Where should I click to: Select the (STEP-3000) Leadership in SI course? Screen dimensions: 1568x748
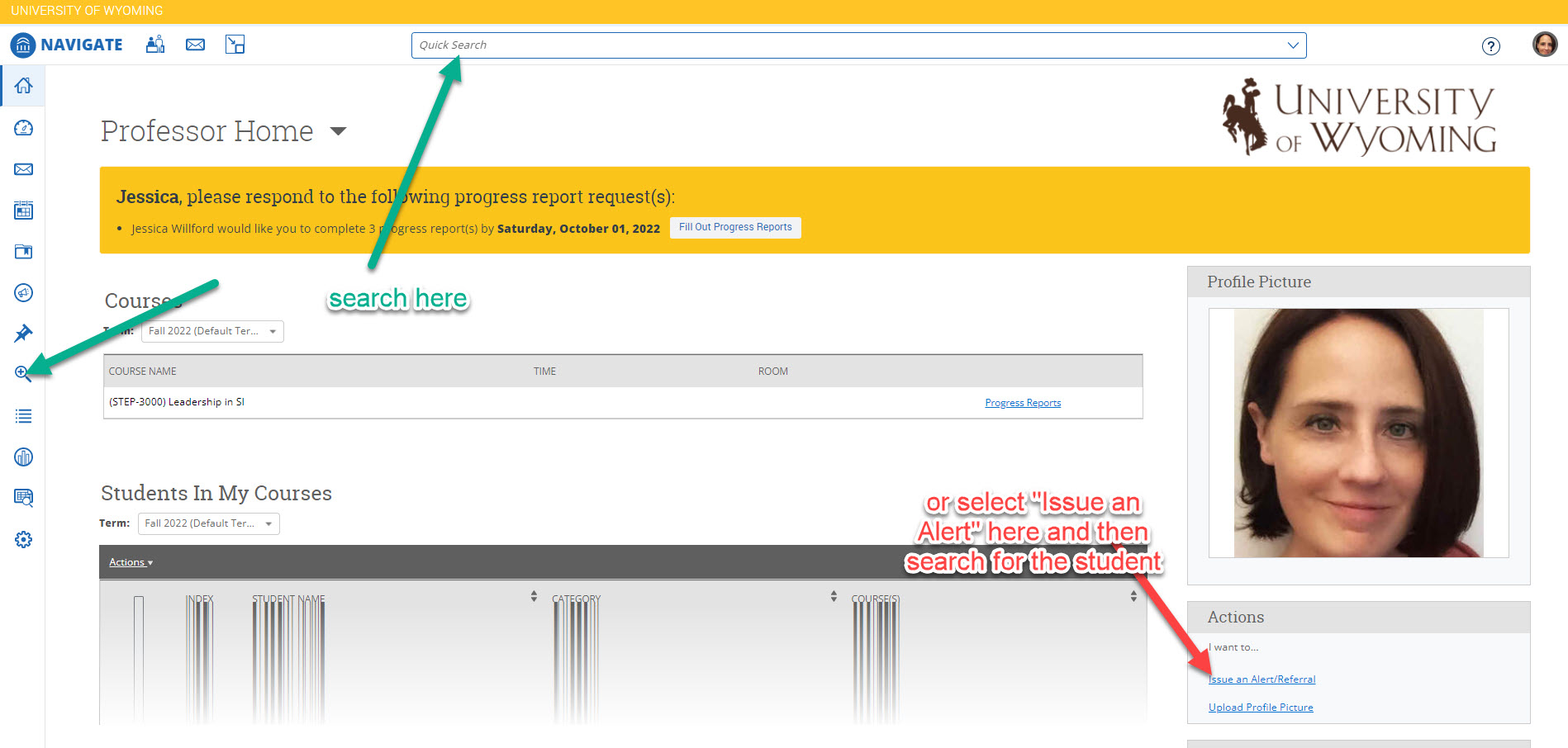click(x=177, y=402)
